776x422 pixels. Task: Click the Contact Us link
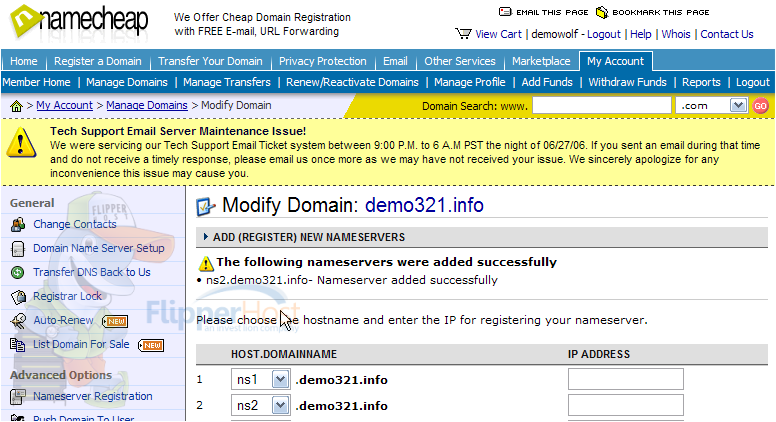[727, 34]
